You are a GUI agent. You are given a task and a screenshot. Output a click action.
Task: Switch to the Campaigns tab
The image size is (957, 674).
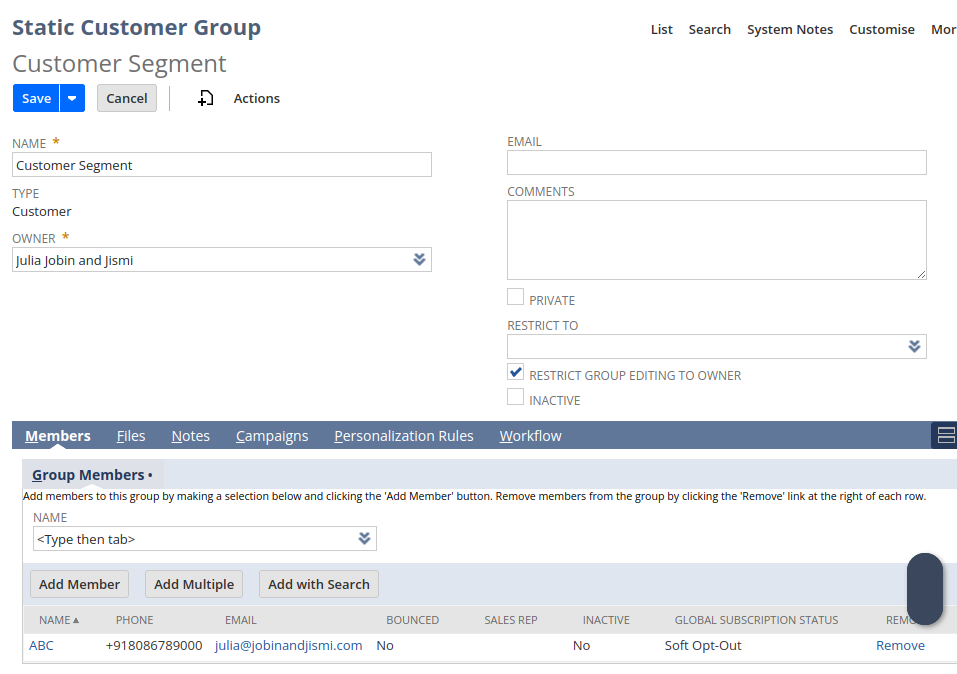272,436
